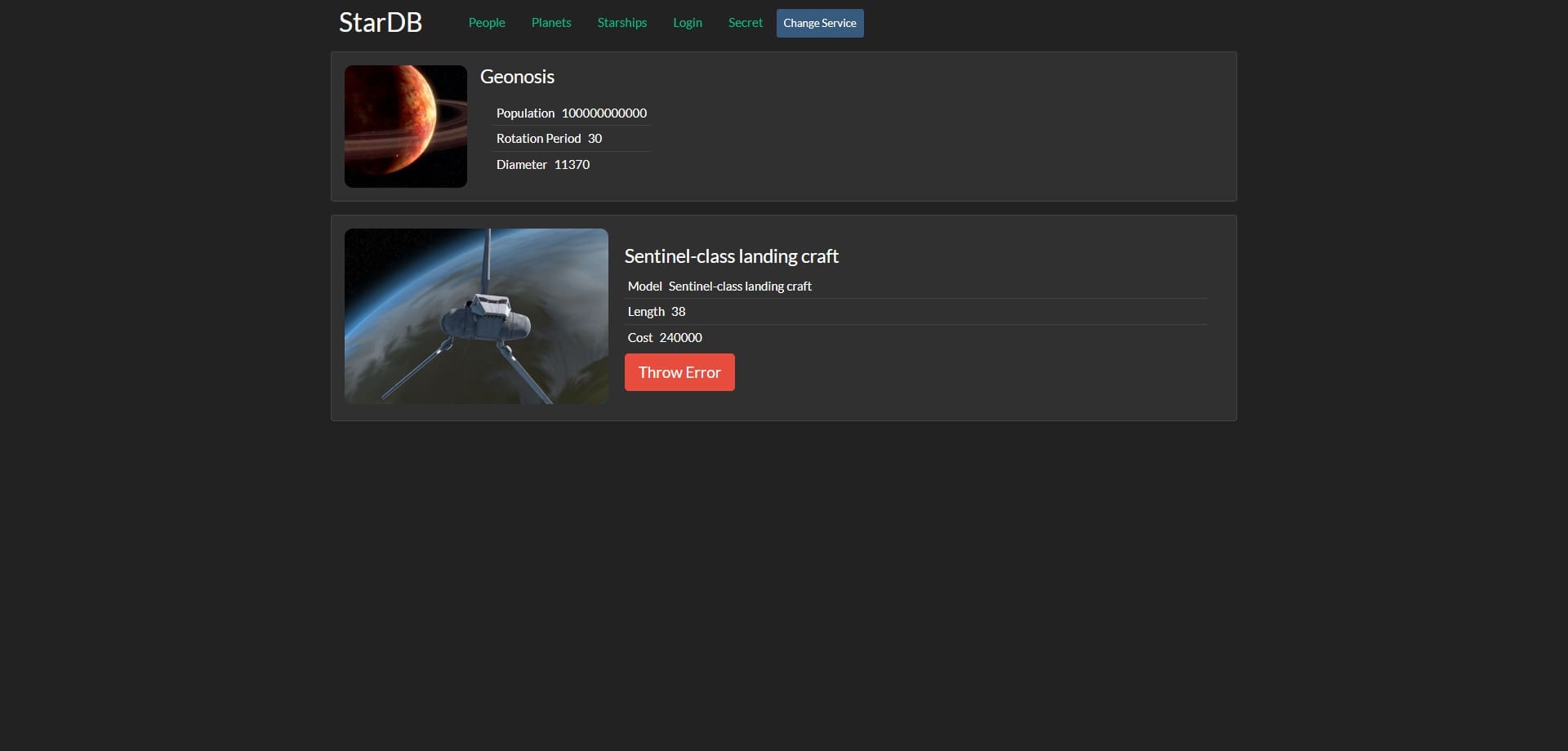This screenshot has height=751, width=1568.
Task: Click the Sentinel-class landing craft picture
Action: 476,316
